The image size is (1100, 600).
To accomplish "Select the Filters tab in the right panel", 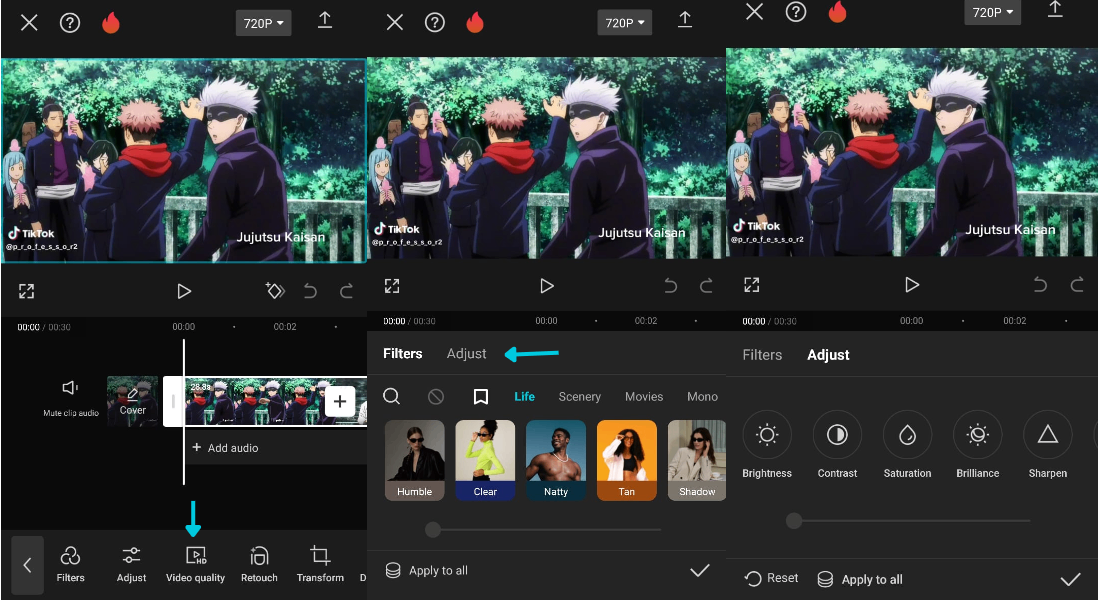I will click(x=762, y=355).
